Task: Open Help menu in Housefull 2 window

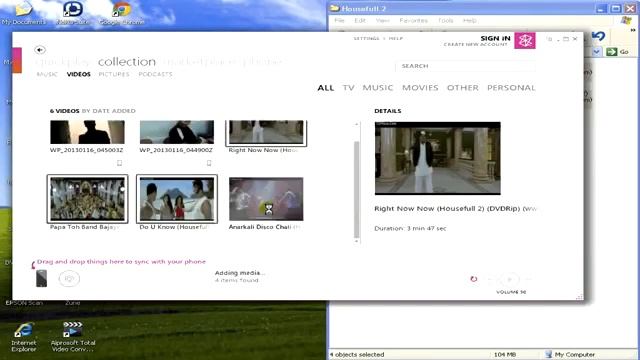Action: point(469,20)
